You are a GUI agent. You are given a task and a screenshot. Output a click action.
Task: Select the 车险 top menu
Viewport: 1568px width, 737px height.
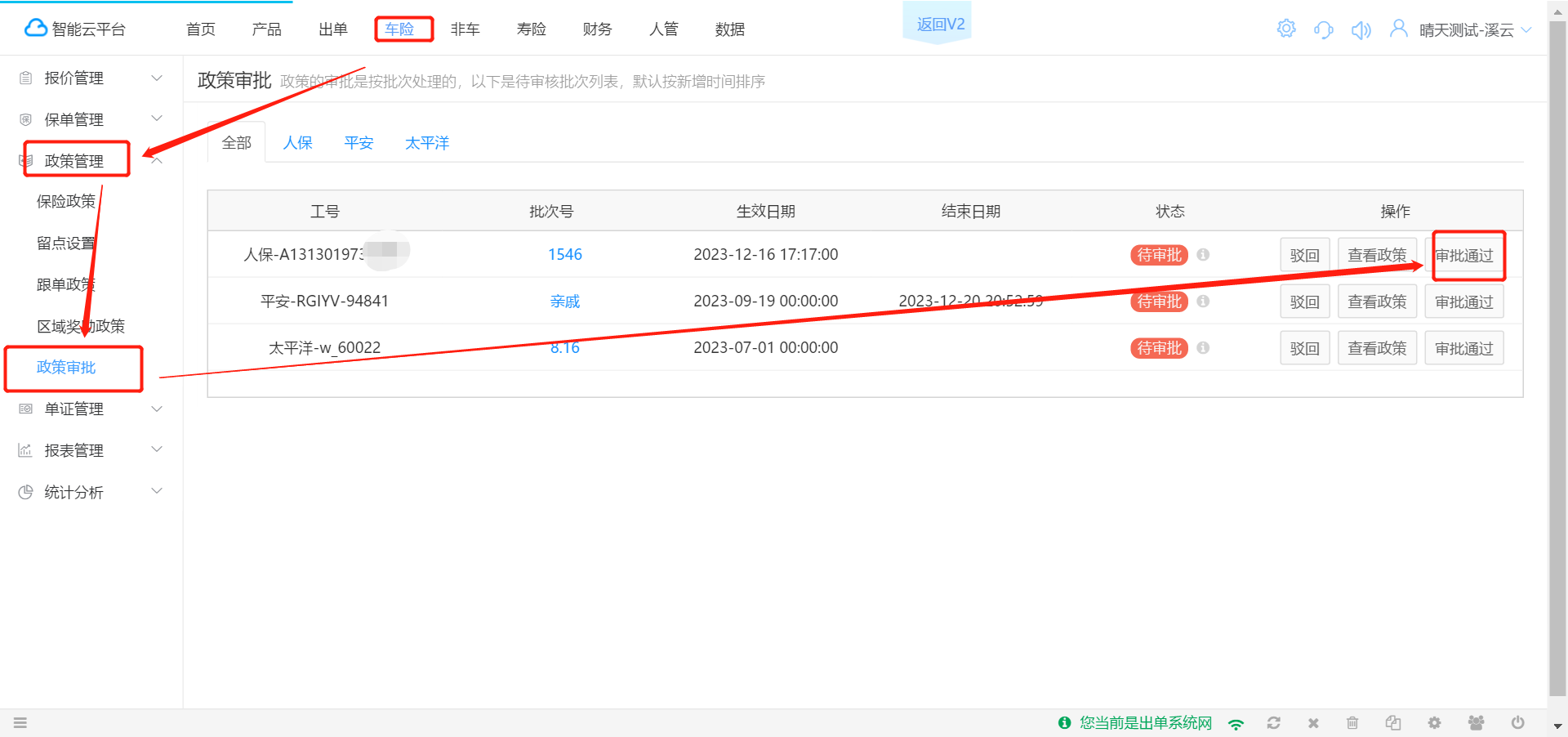(x=399, y=29)
